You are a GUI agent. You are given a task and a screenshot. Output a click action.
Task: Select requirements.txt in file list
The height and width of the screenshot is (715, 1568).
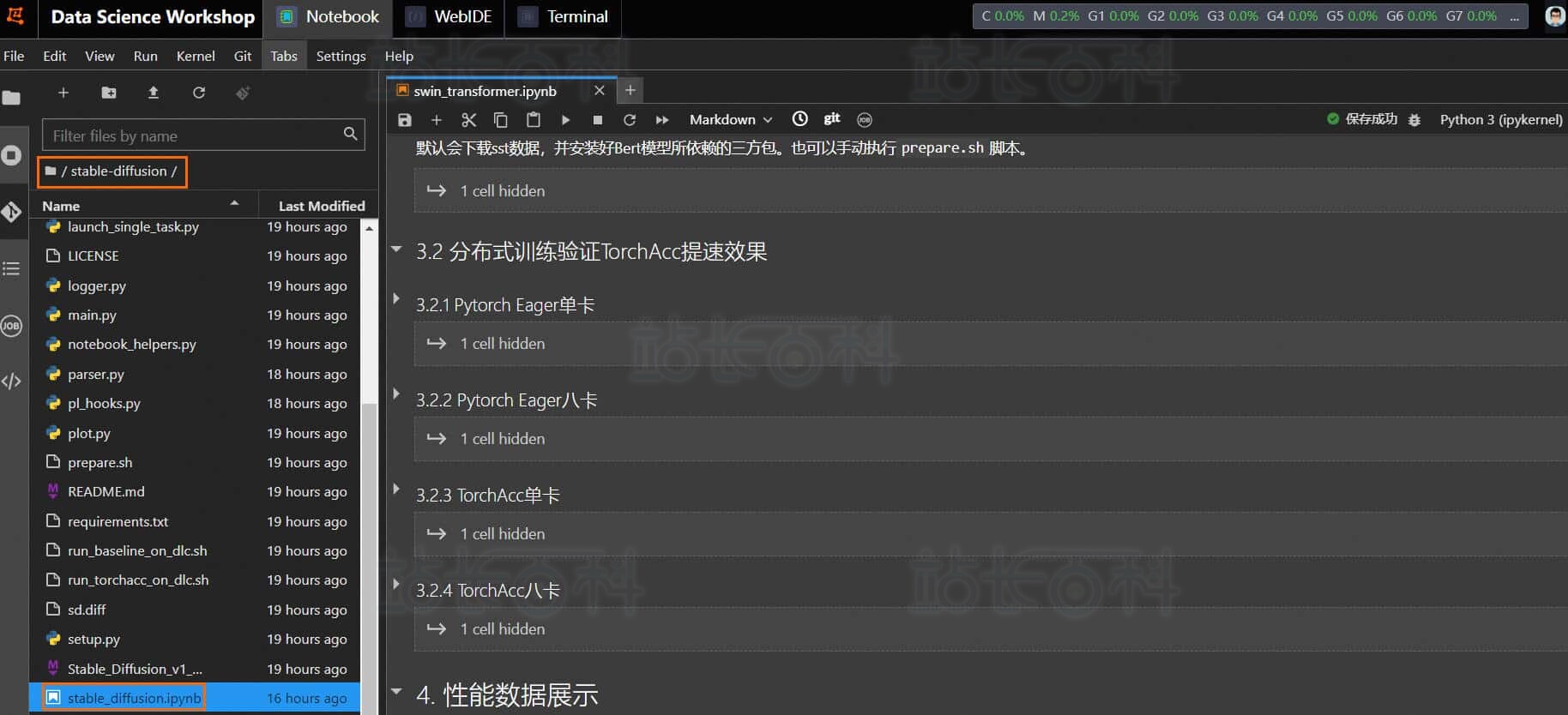(194, 521)
